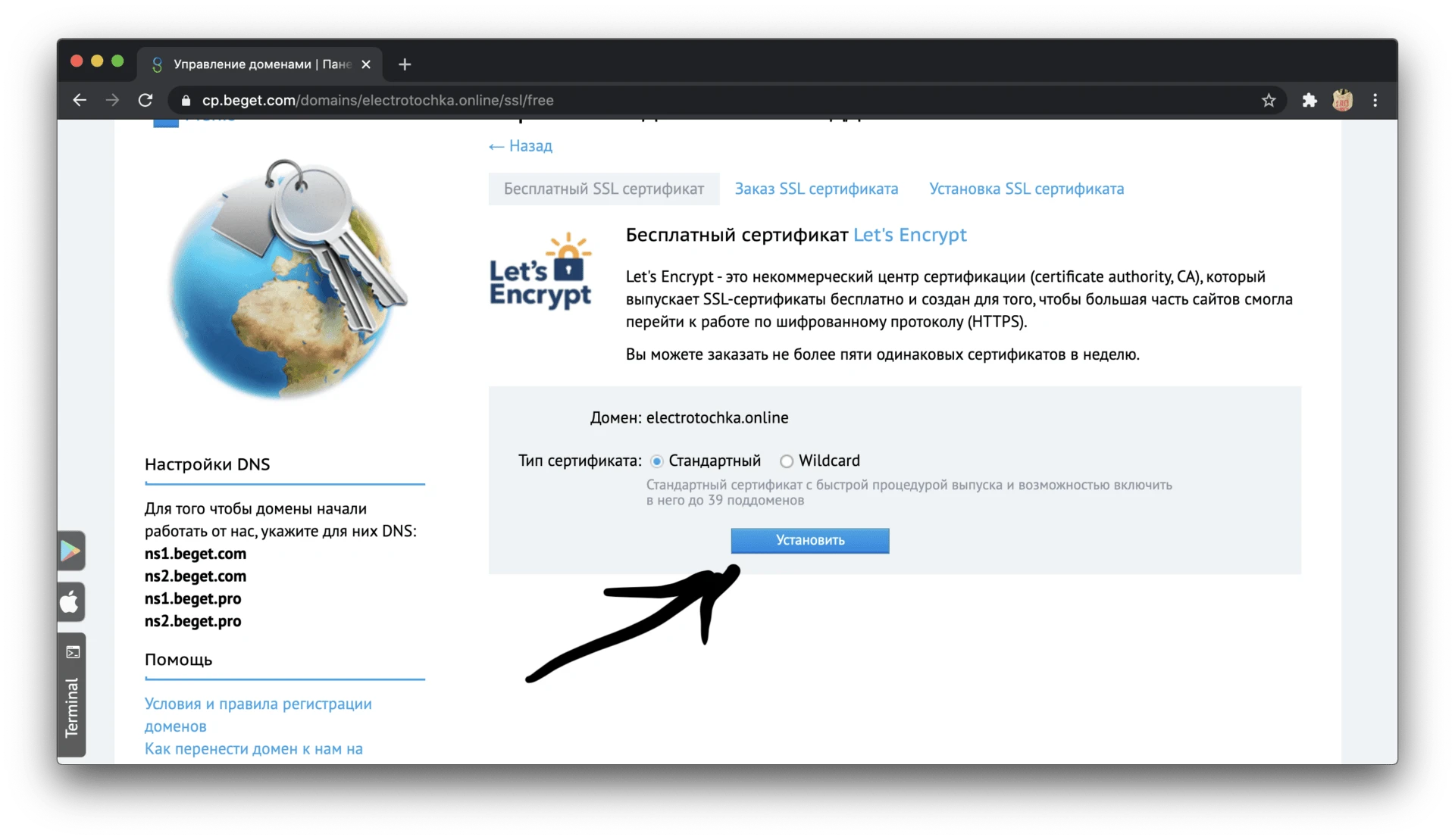Click the Тип сертификата label

click(580, 461)
